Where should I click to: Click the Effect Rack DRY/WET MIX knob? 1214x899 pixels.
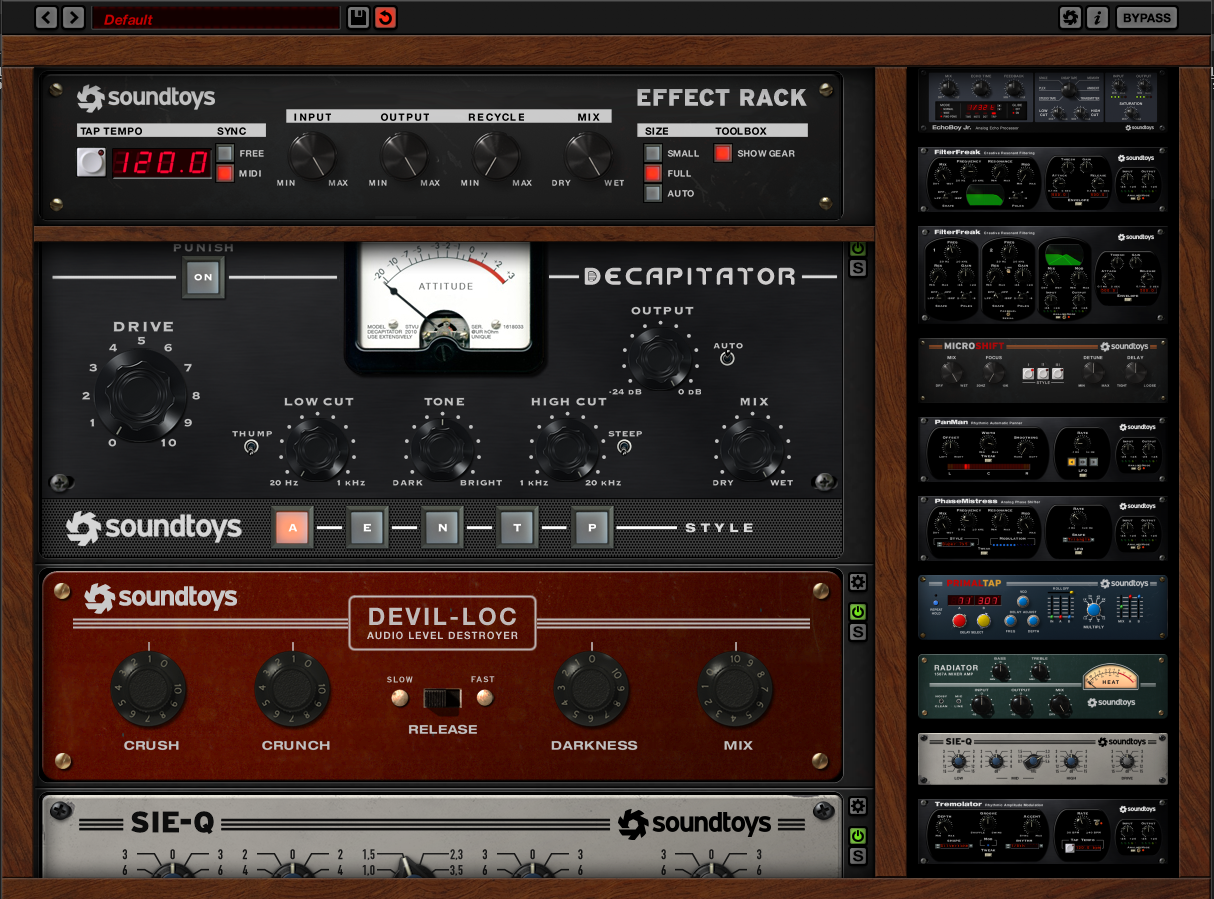(588, 155)
